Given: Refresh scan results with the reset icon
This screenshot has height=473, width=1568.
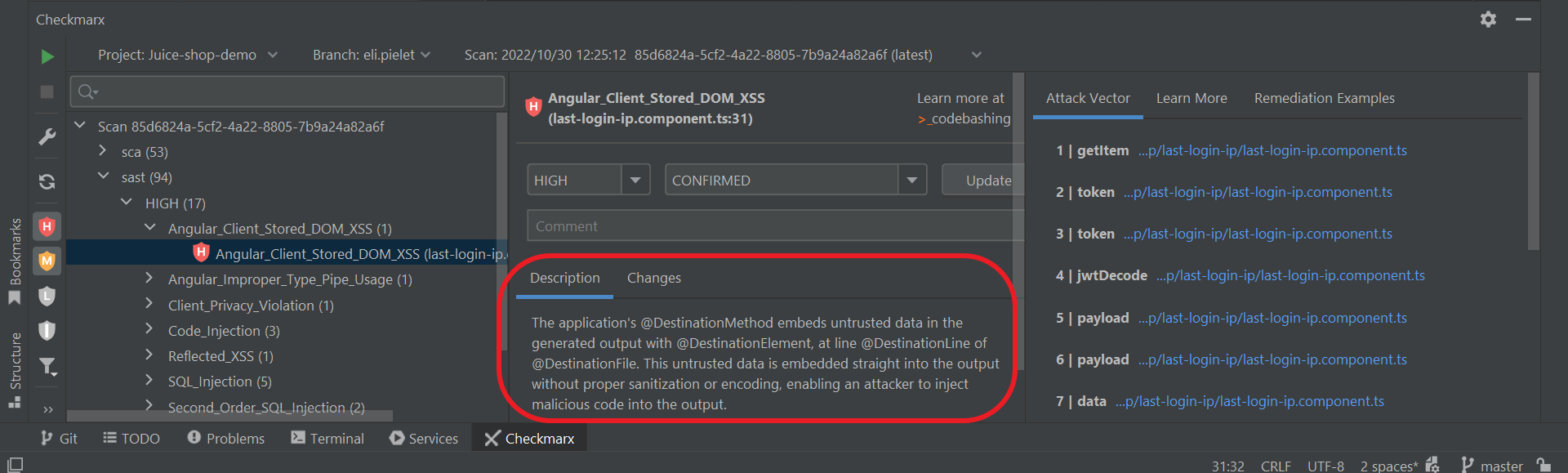Looking at the screenshot, I should [47, 181].
